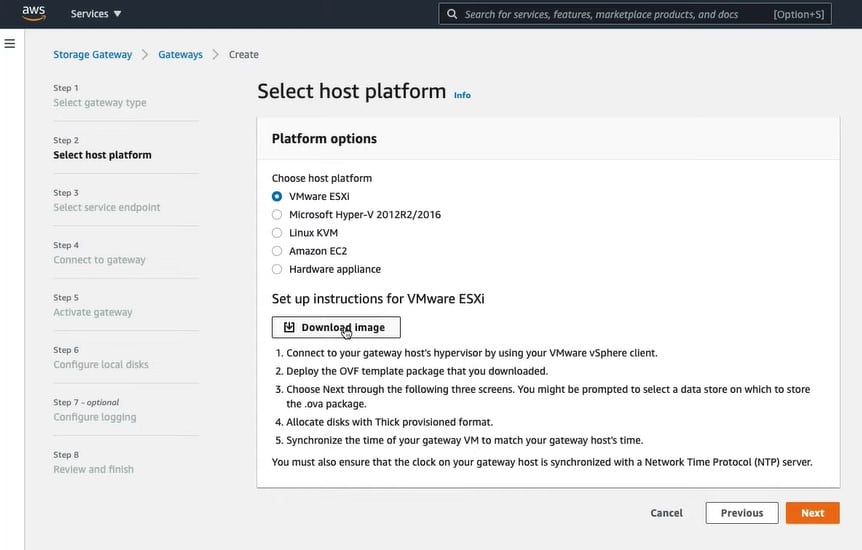Viewport: 862px width, 550px height.
Task: Click the search magnifier icon
Action: [x=452, y=14]
